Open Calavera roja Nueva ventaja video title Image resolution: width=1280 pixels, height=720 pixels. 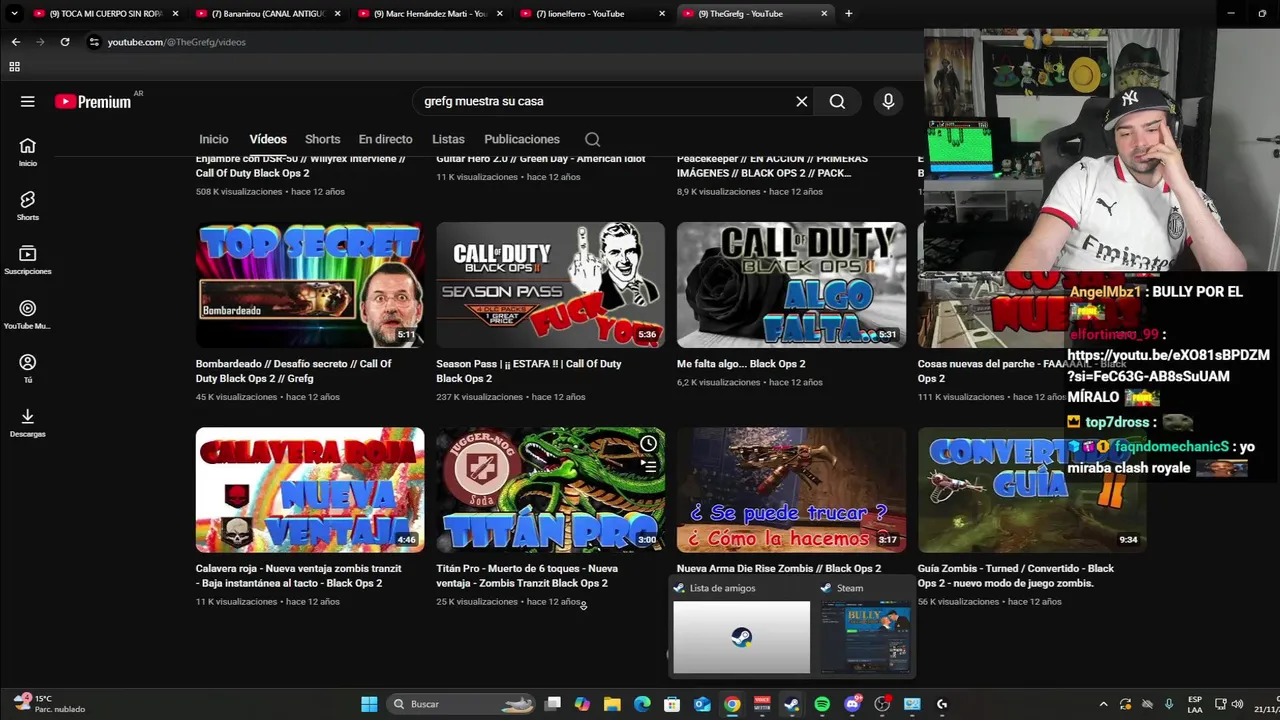tap(298, 576)
